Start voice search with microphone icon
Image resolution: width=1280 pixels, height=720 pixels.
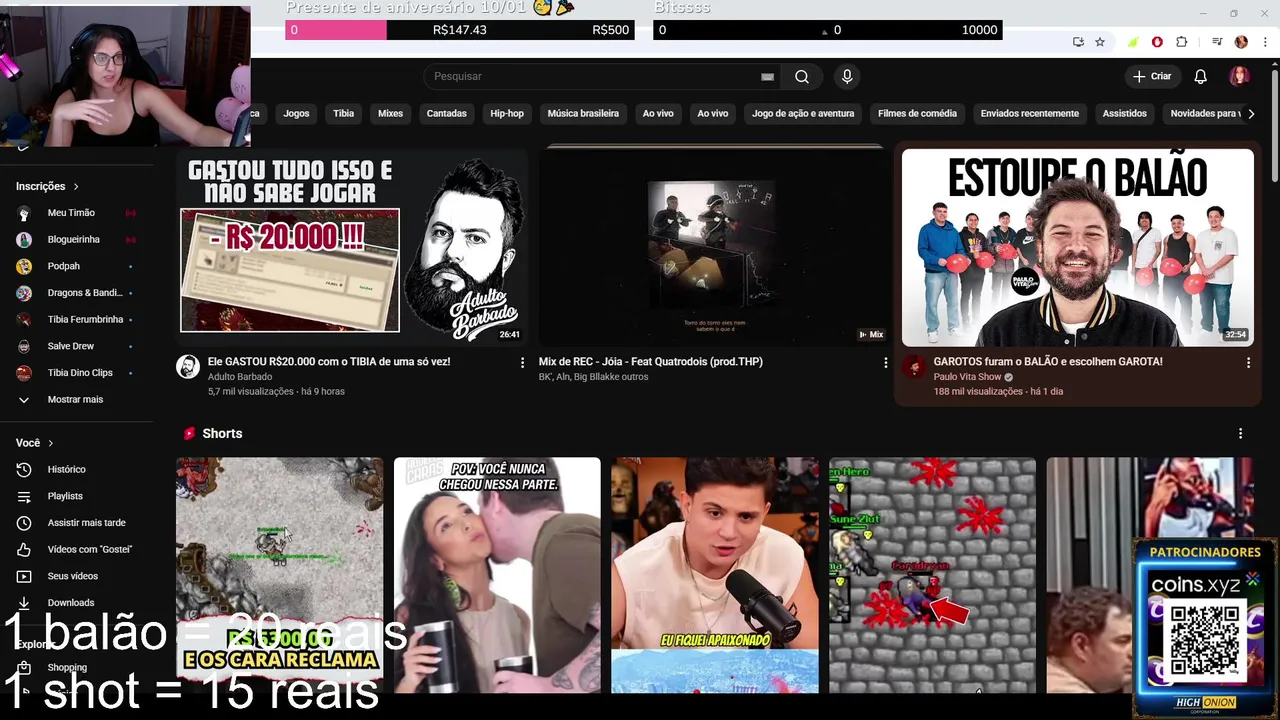pyautogui.click(x=847, y=77)
